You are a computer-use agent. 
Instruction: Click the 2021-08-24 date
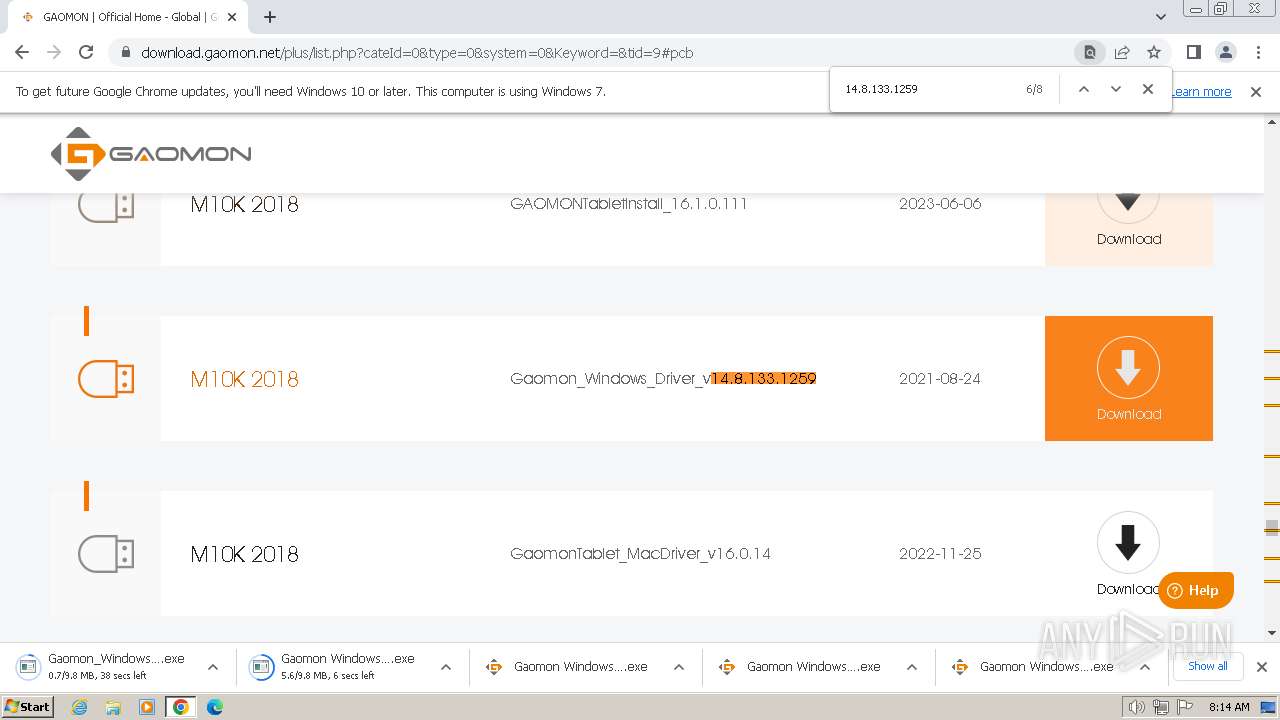click(x=940, y=379)
